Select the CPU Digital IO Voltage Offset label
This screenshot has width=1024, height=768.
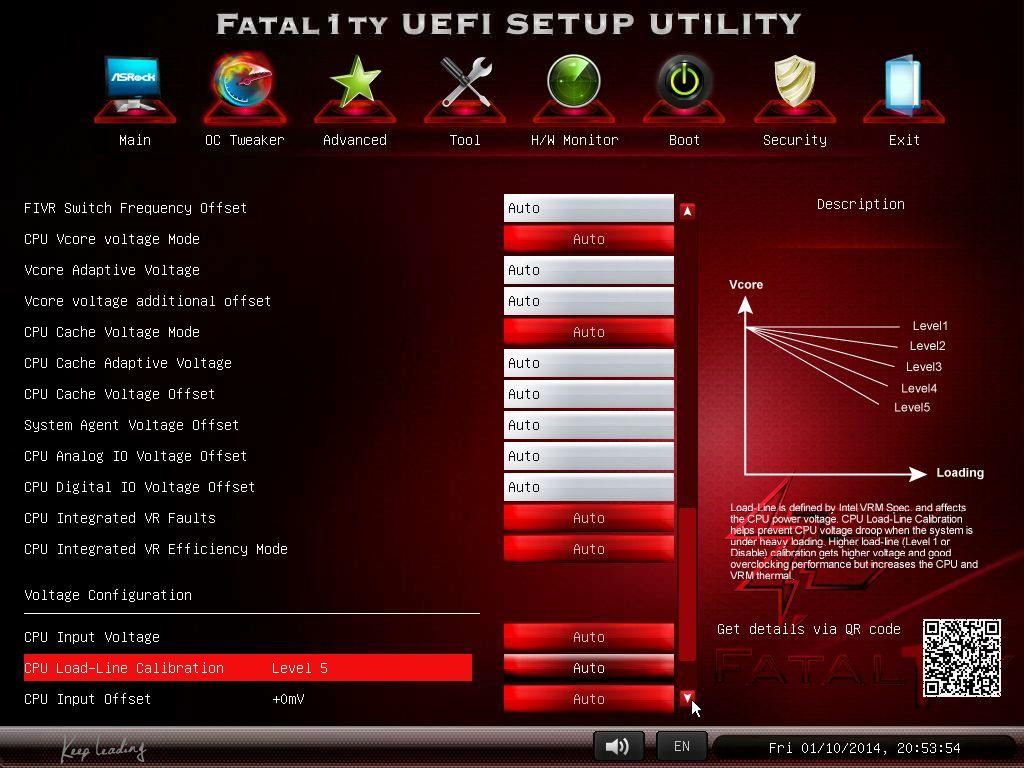[139, 487]
